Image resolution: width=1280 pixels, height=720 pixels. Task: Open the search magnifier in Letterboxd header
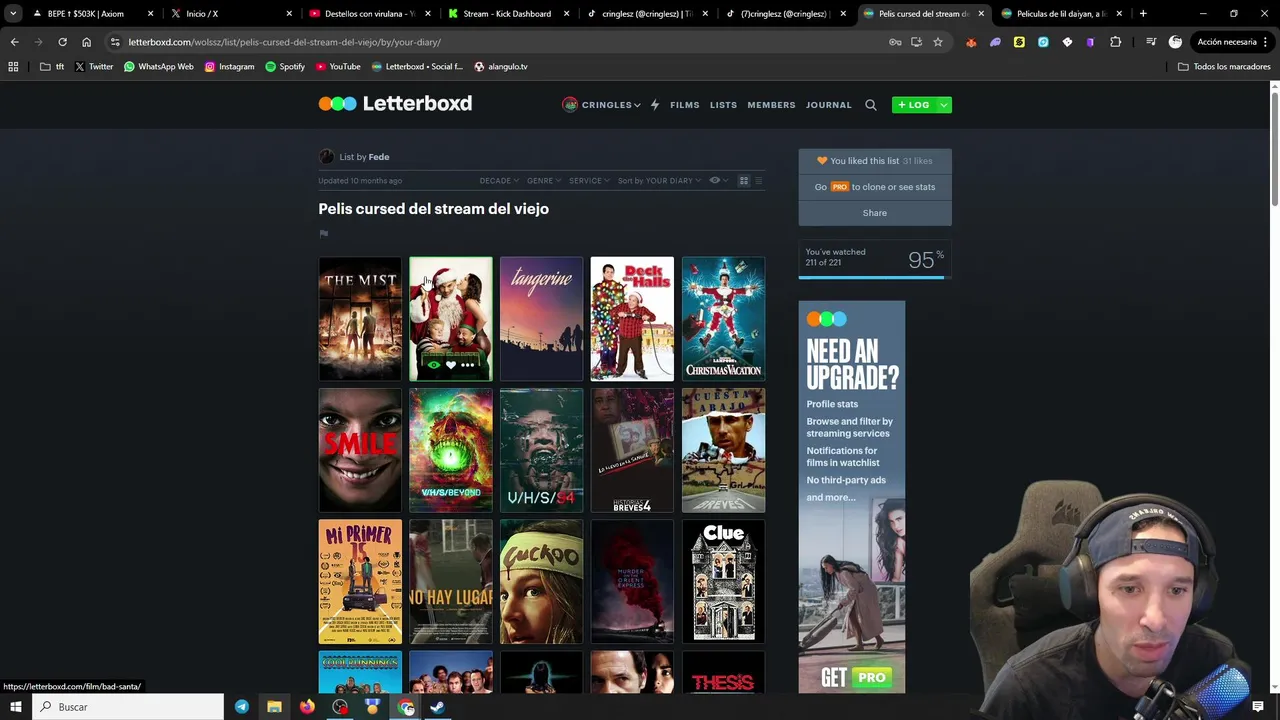(x=871, y=105)
